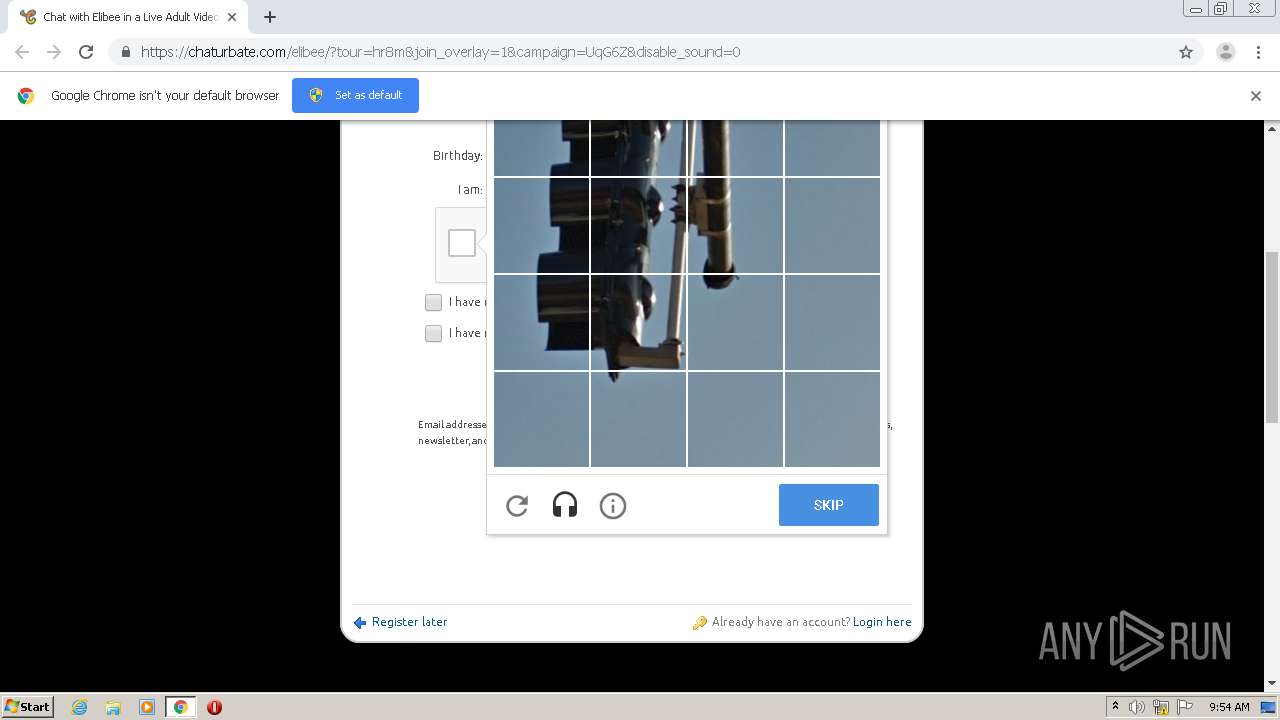Bookmark this page with star icon
This screenshot has width=1280, height=720.
(1186, 52)
